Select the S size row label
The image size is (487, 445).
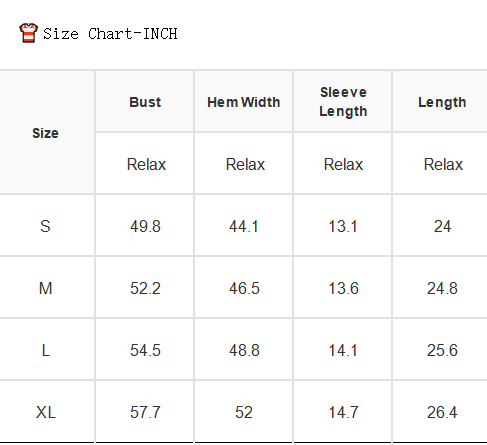pos(45,226)
